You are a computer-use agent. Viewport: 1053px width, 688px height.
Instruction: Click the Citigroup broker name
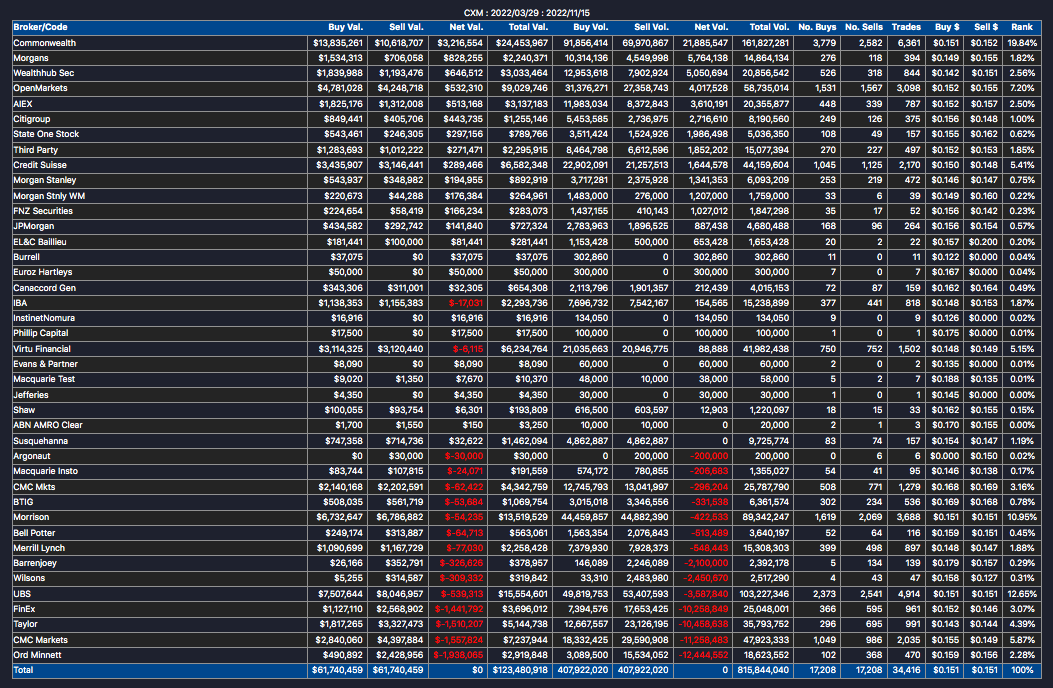32,119
